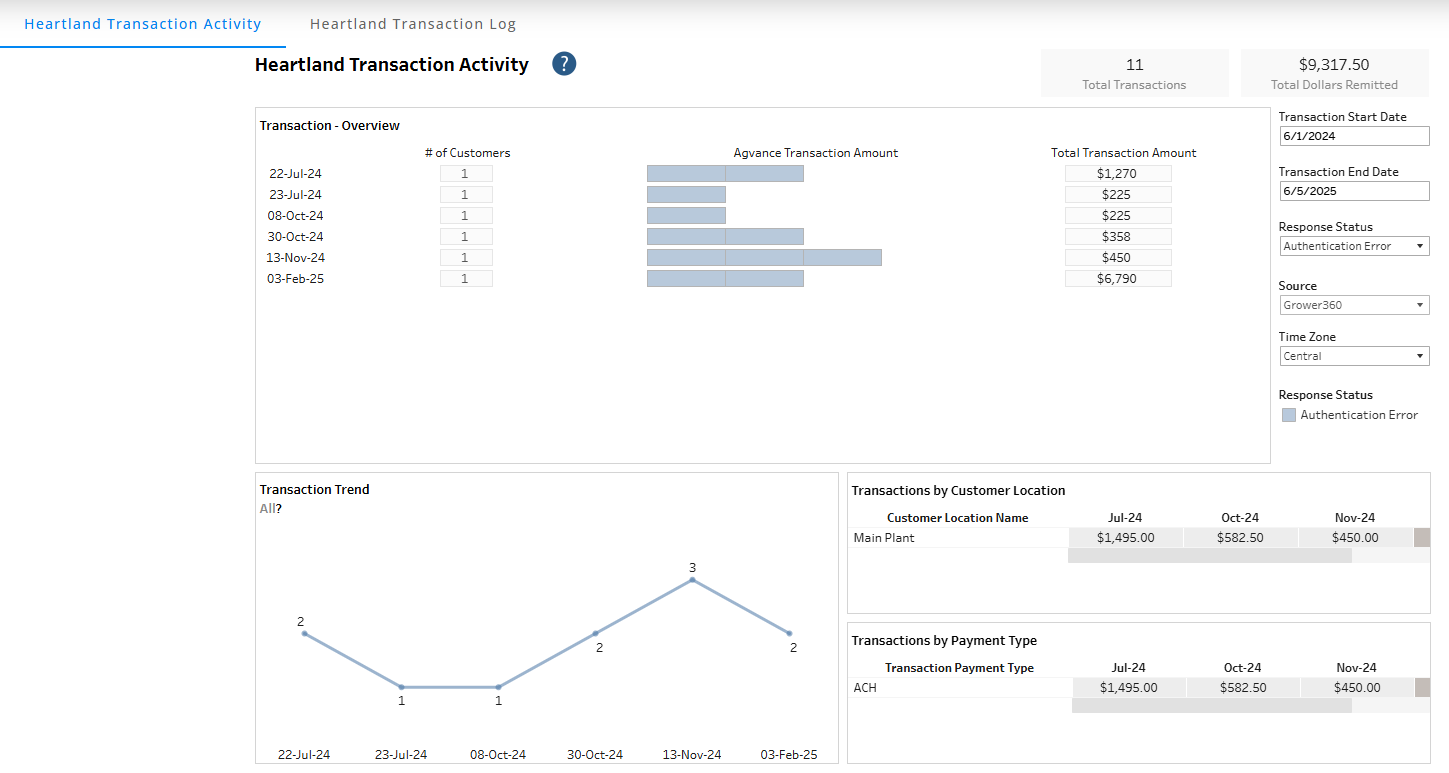Click the # of Customers column header

pos(467,153)
